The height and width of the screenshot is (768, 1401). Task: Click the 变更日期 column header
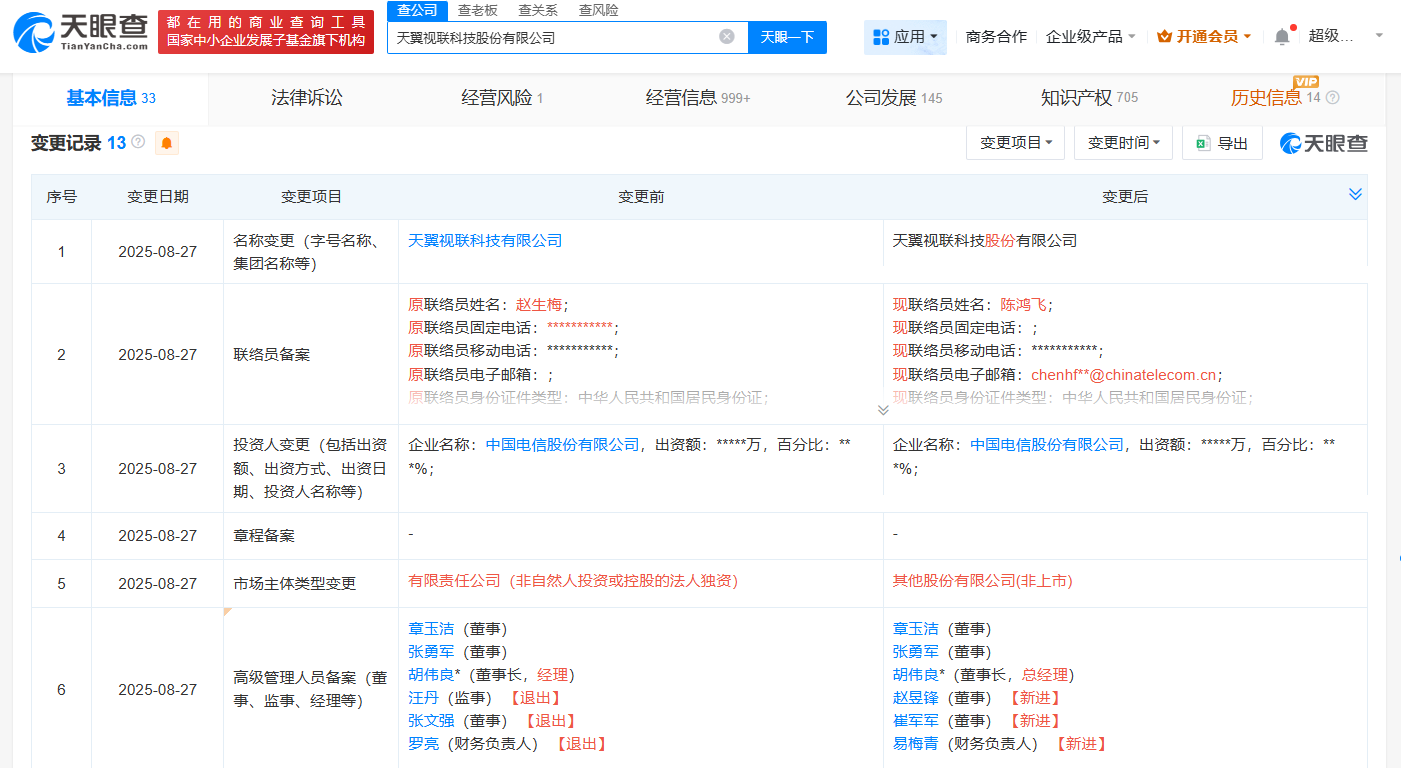(158, 197)
